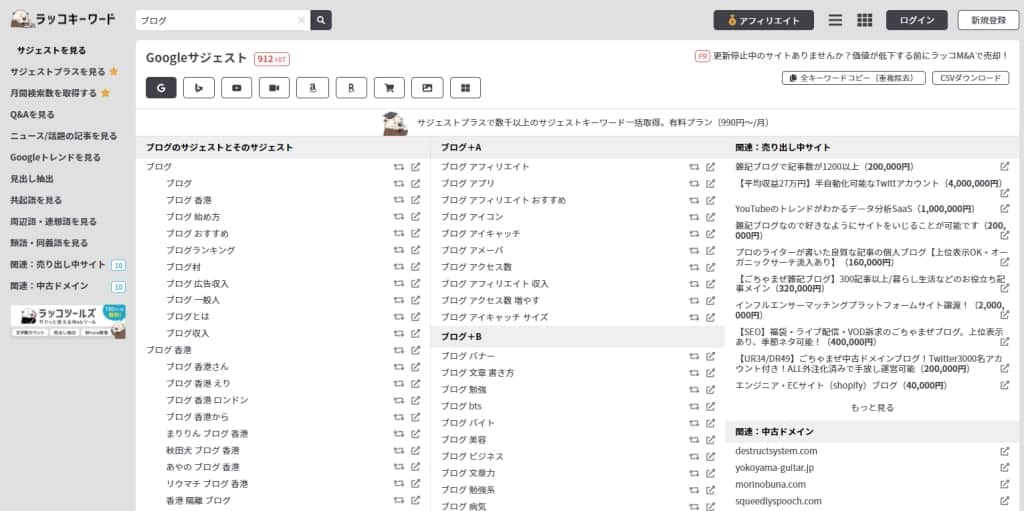This screenshot has height=511, width=1024.
Task: Click into the keyword search field
Action: tap(215, 20)
